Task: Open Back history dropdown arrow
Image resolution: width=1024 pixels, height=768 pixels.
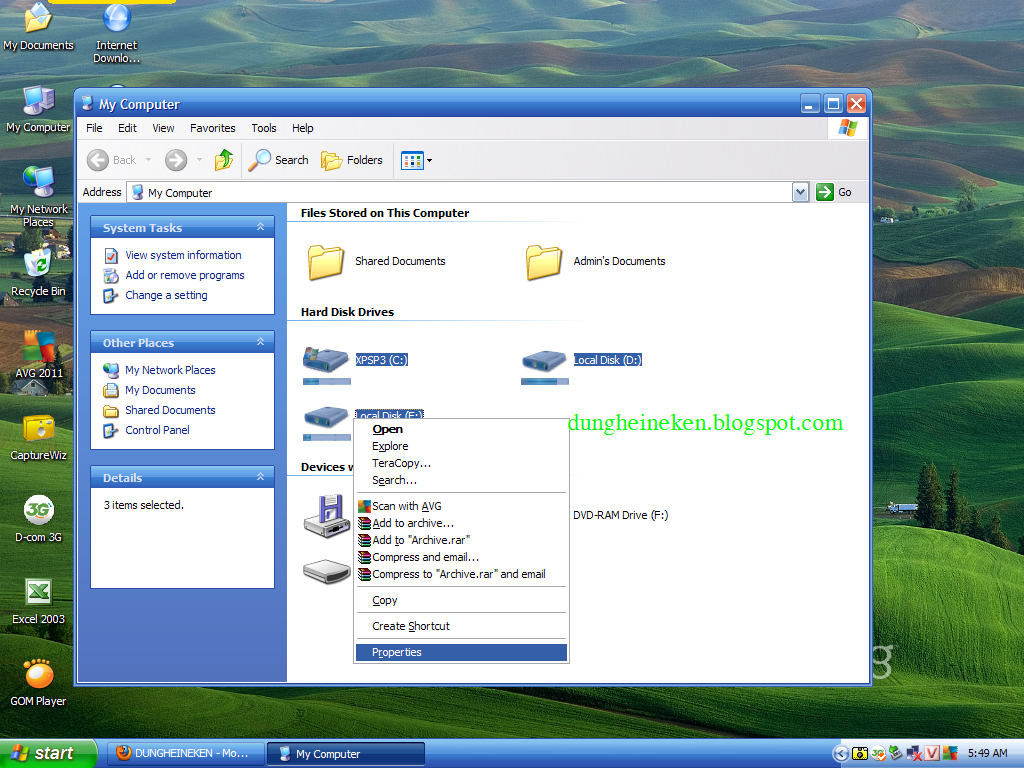Action: (148, 160)
